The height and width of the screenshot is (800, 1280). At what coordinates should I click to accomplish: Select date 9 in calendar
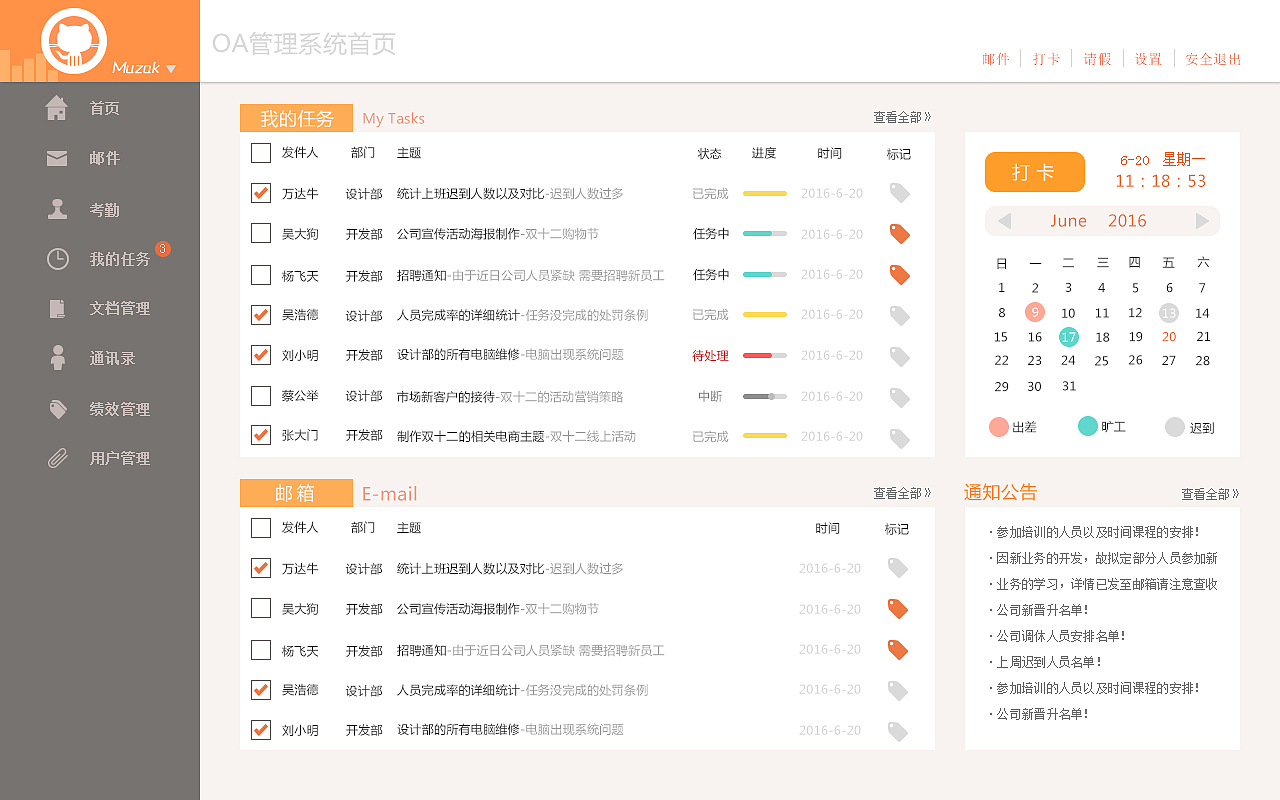click(1035, 312)
